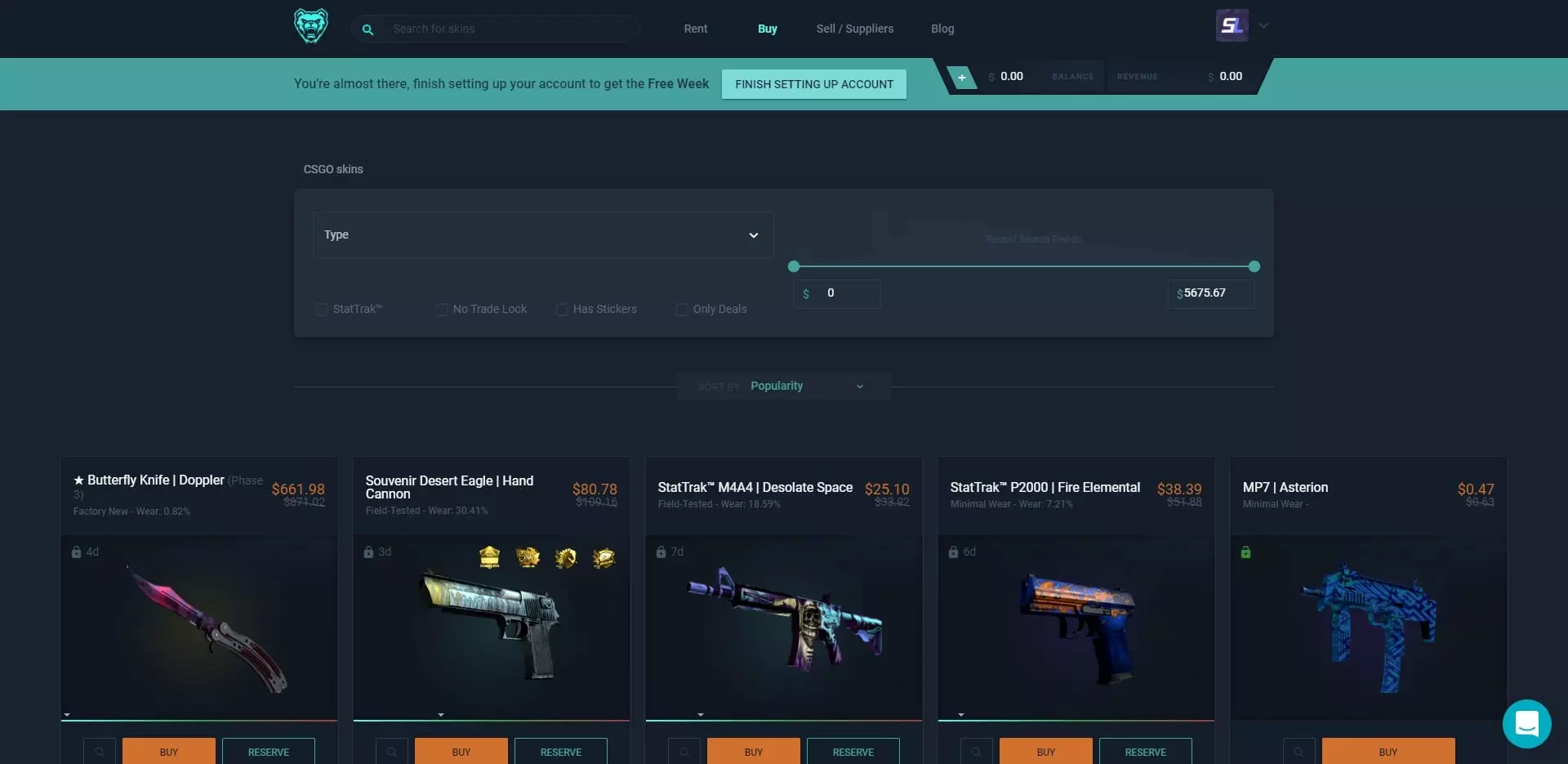
Task: Enable the StatTrak checkbox
Action: [x=322, y=310]
